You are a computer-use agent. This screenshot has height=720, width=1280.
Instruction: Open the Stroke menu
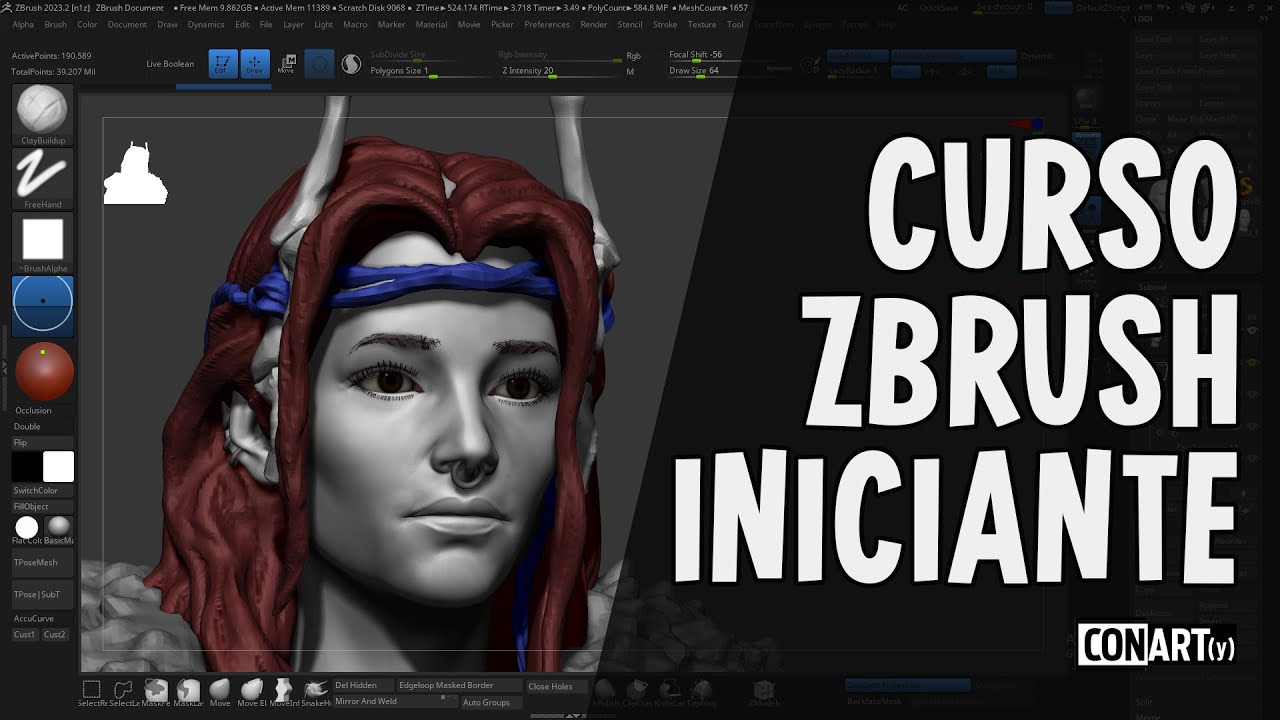point(665,24)
